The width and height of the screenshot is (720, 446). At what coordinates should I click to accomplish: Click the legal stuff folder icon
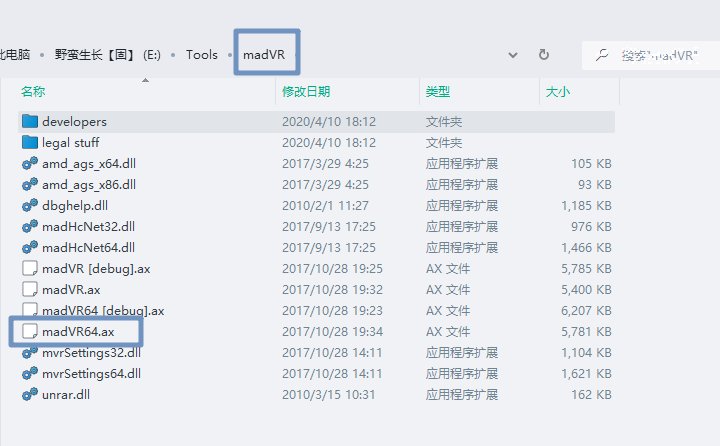click(30, 142)
